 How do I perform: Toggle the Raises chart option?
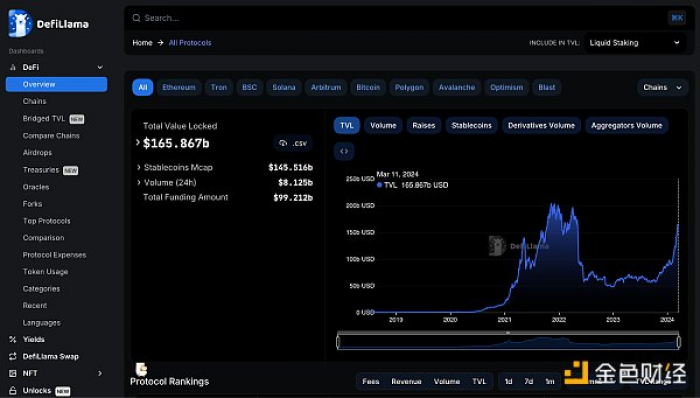click(x=424, y=126)
